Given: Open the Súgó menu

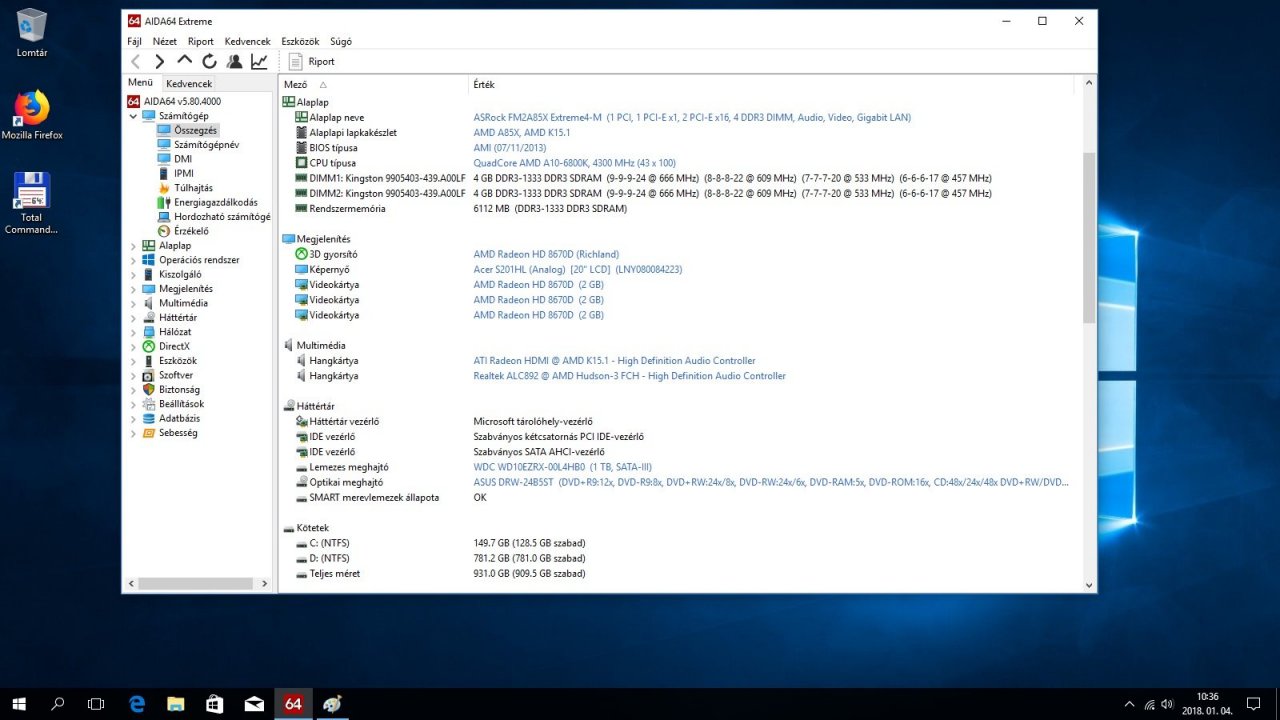Looking at the screenshot, I should [340, 41].
